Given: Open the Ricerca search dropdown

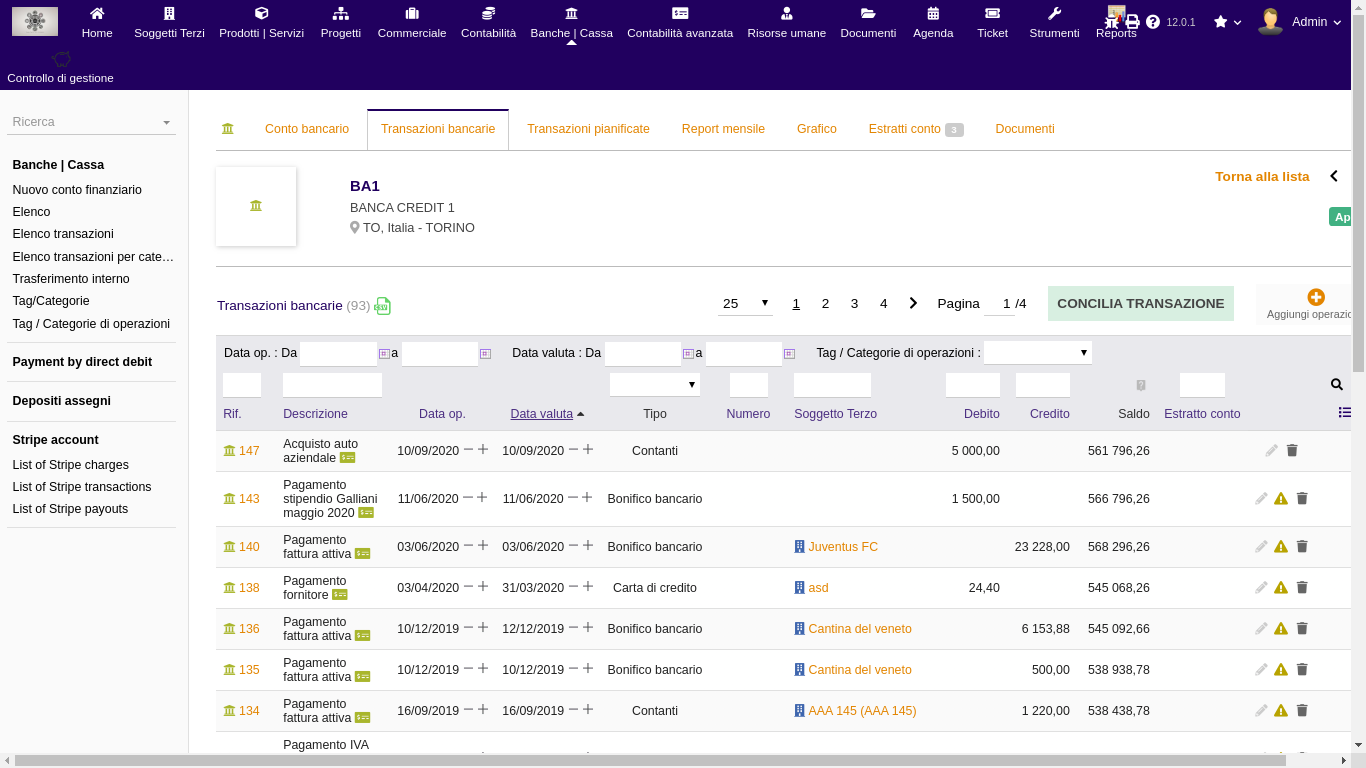Looking at the screenshot, I should point(92,122).
